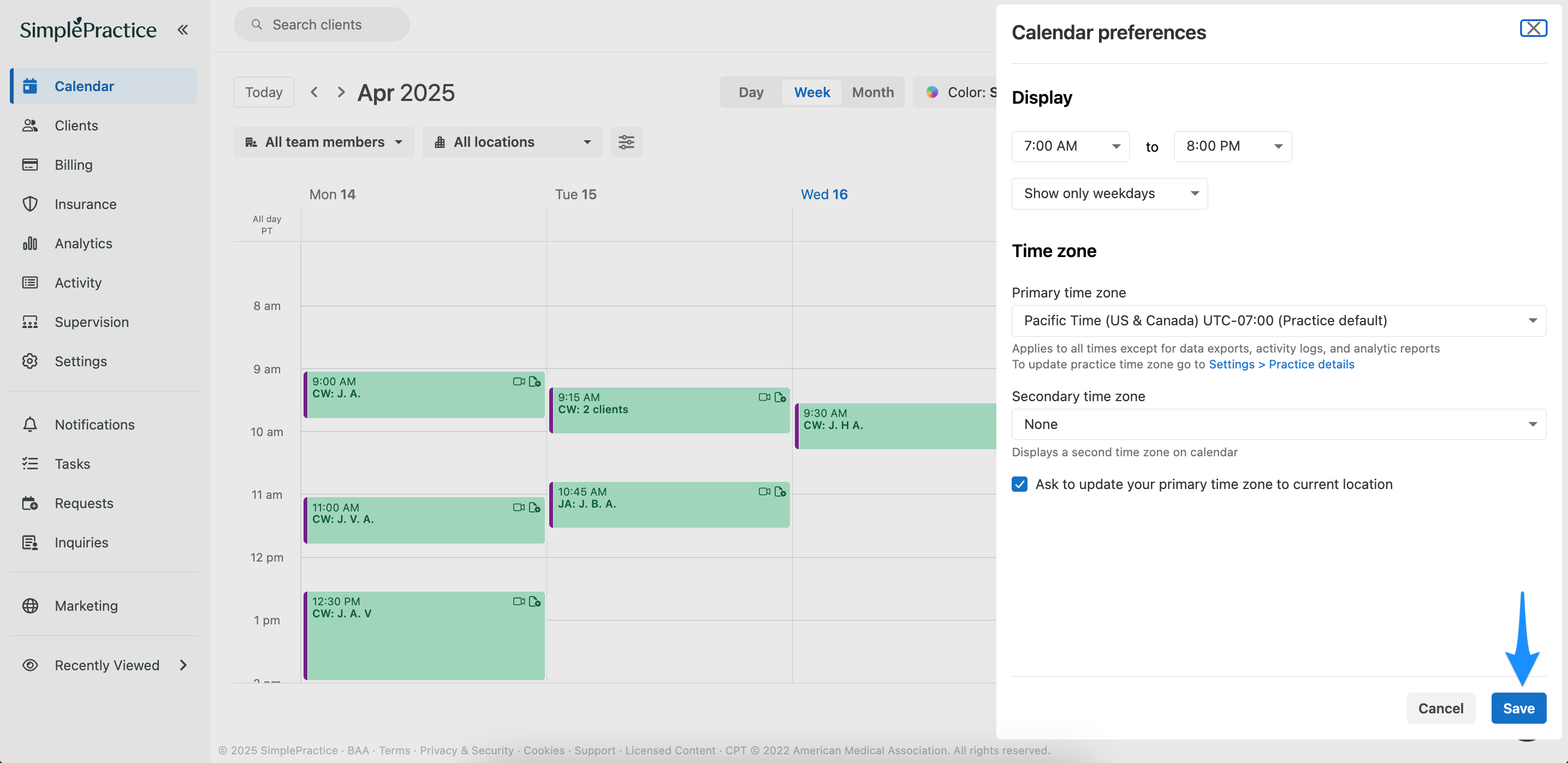Open calendar filter sliders icon
1568x763 pixels.
[626, 142]
